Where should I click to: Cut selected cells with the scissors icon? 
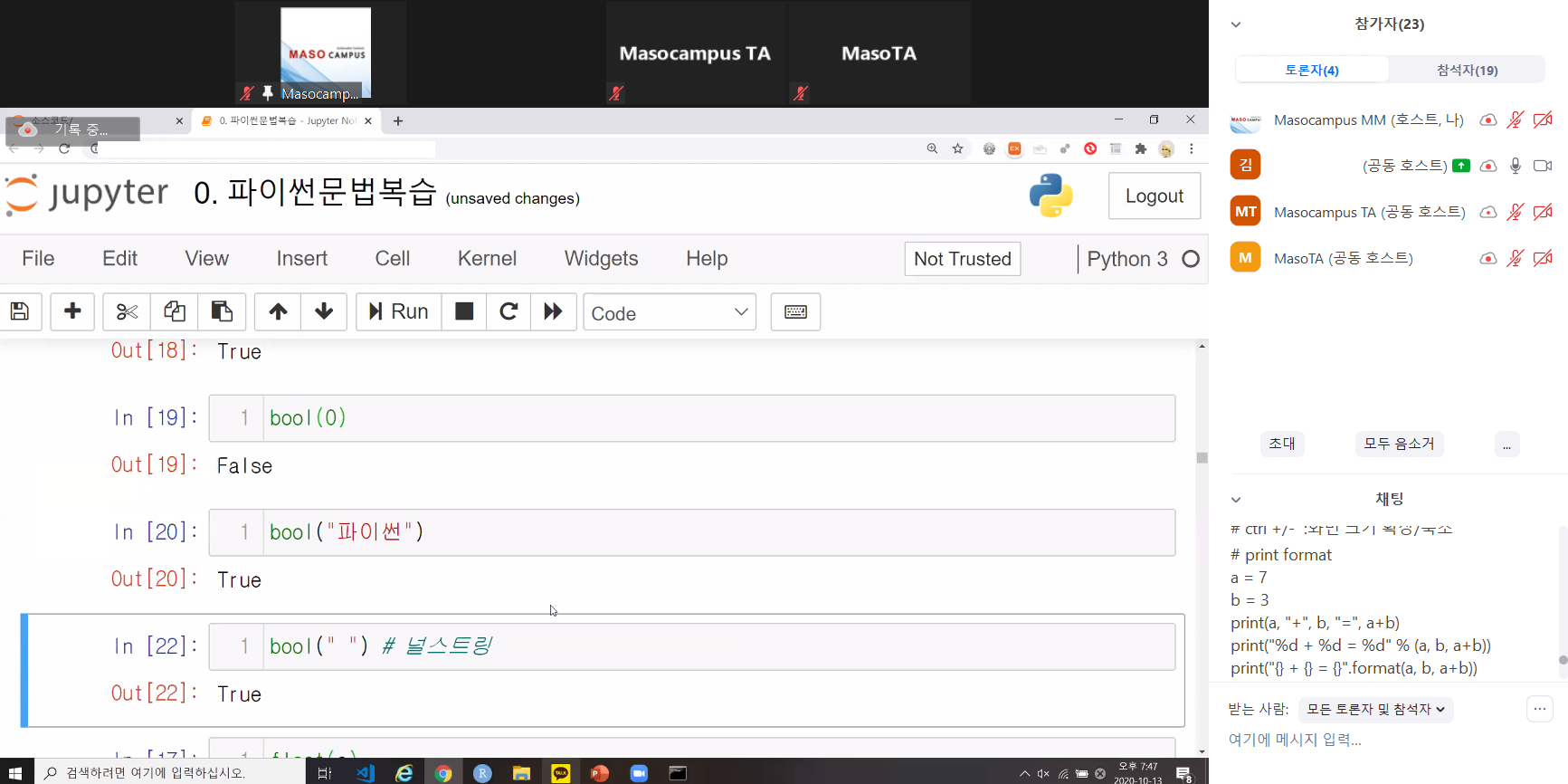click(127, 312)
